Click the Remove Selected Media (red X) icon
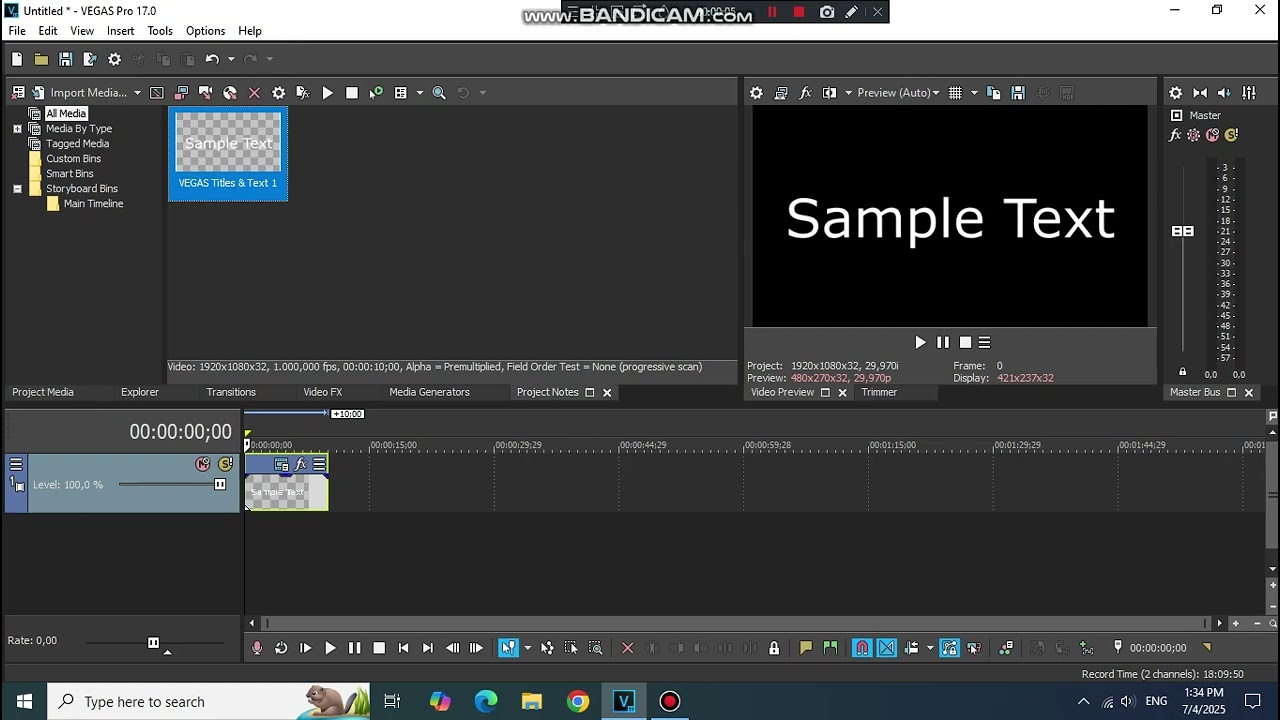The width and height of the screenshot is (1280, 720). coord(254,93)
